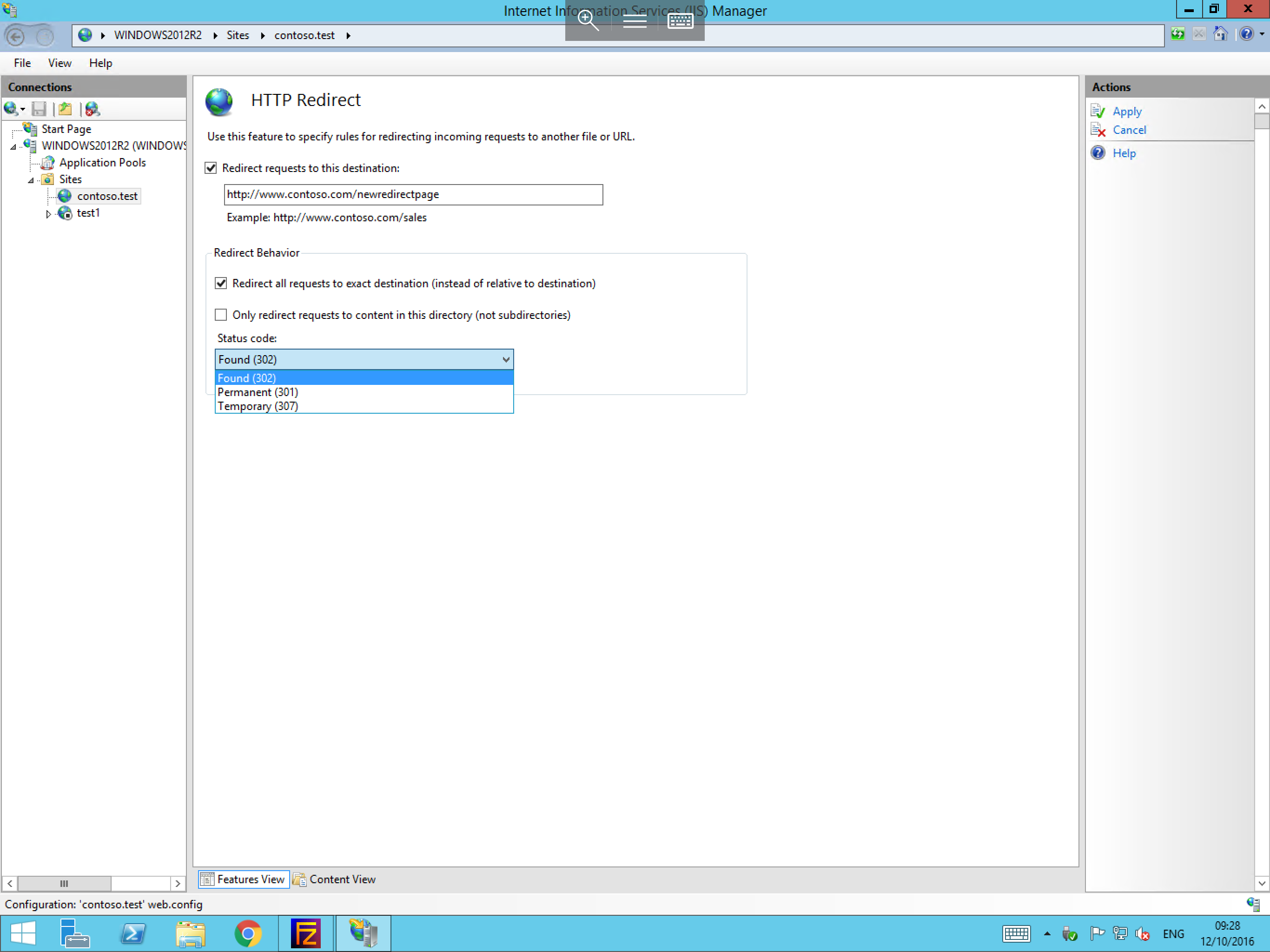This screenshot has height=952, width=1270.
Task: Check Only redirect requests to content in directory
Action: click(x=221, y=315)
